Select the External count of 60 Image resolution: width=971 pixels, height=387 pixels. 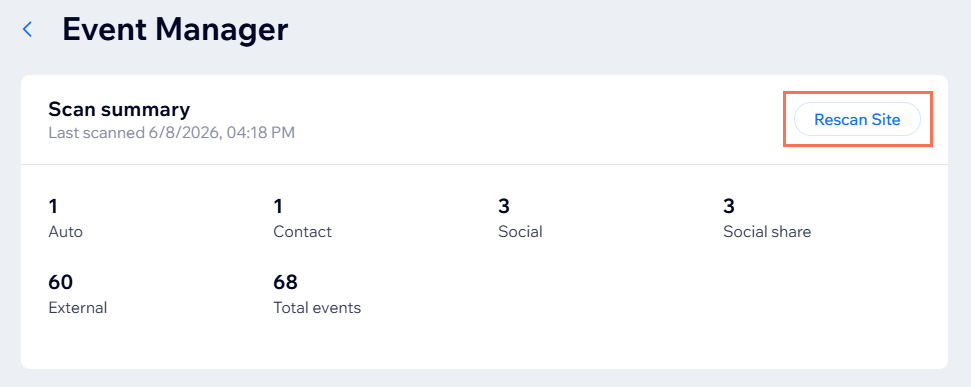(61, 282)
